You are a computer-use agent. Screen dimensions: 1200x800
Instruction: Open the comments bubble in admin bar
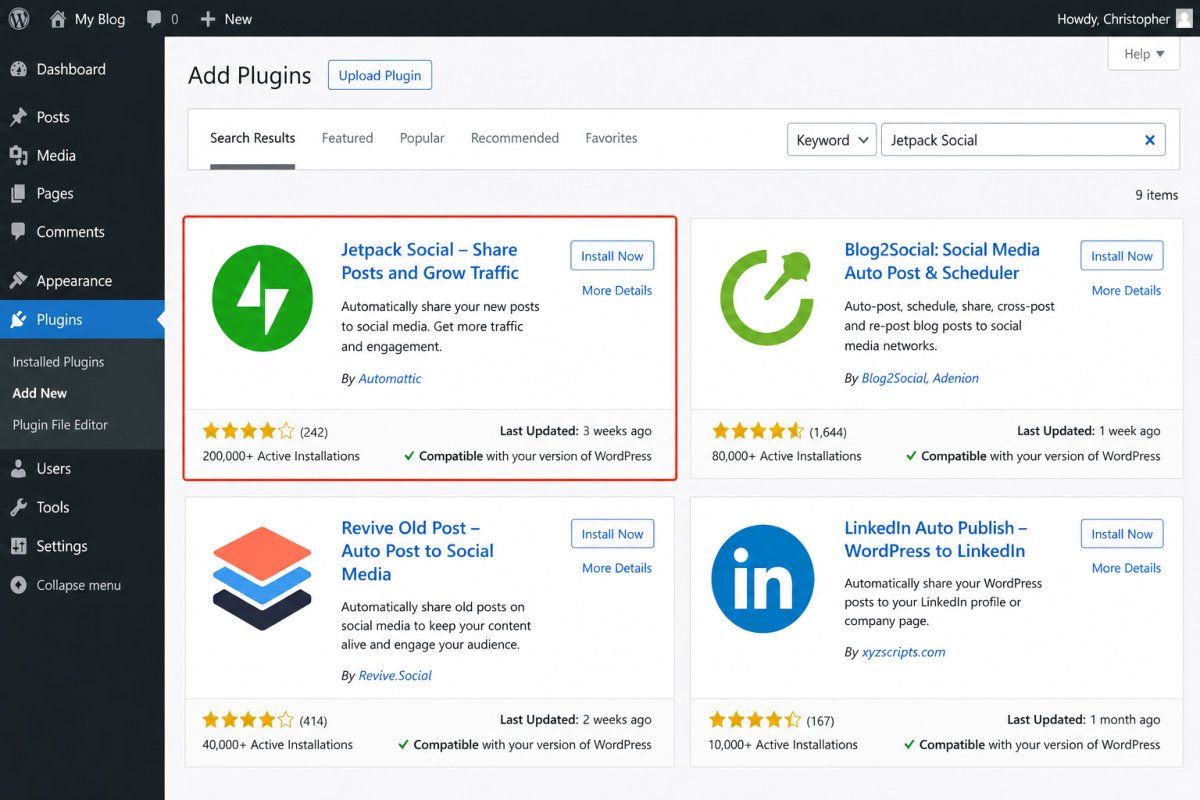tap(154, 19)
